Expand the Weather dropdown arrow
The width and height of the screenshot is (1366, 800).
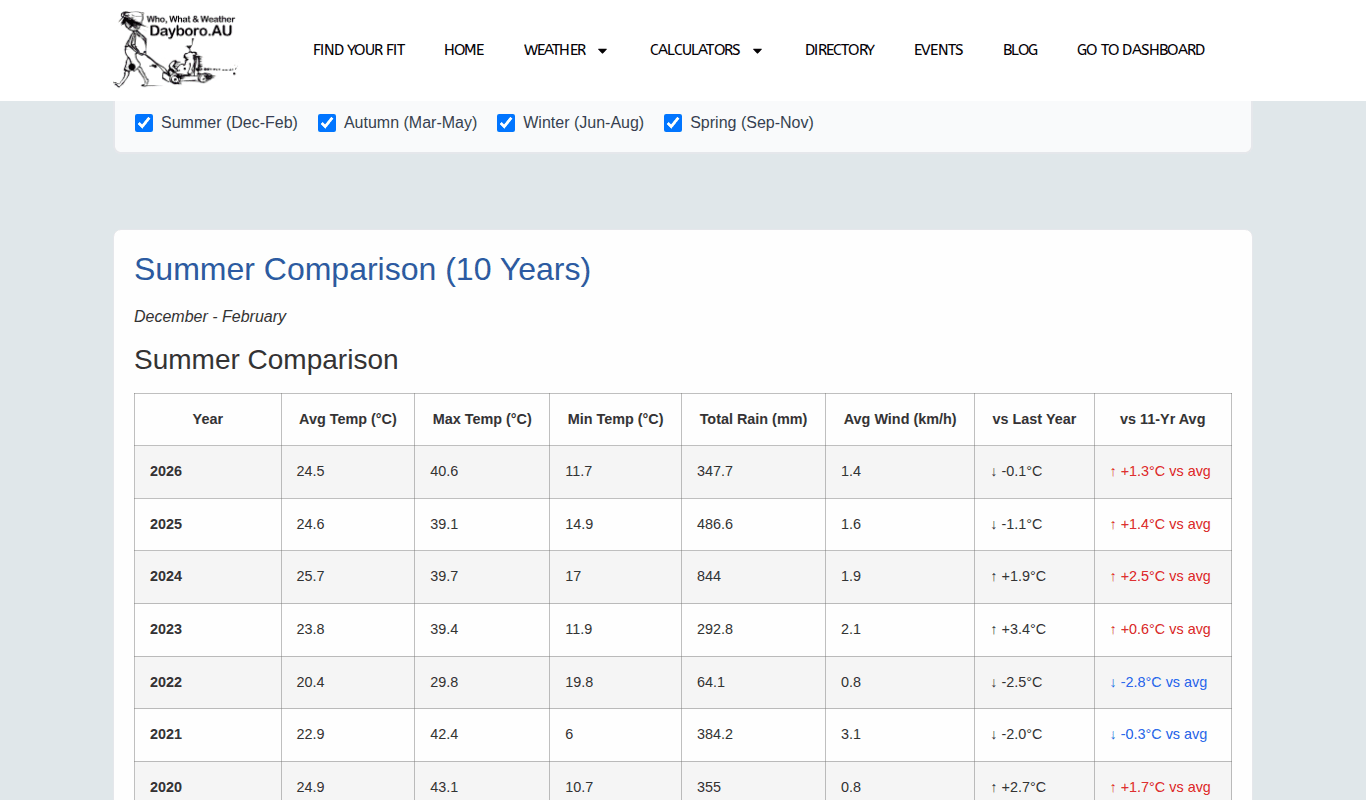pos(602,50)
